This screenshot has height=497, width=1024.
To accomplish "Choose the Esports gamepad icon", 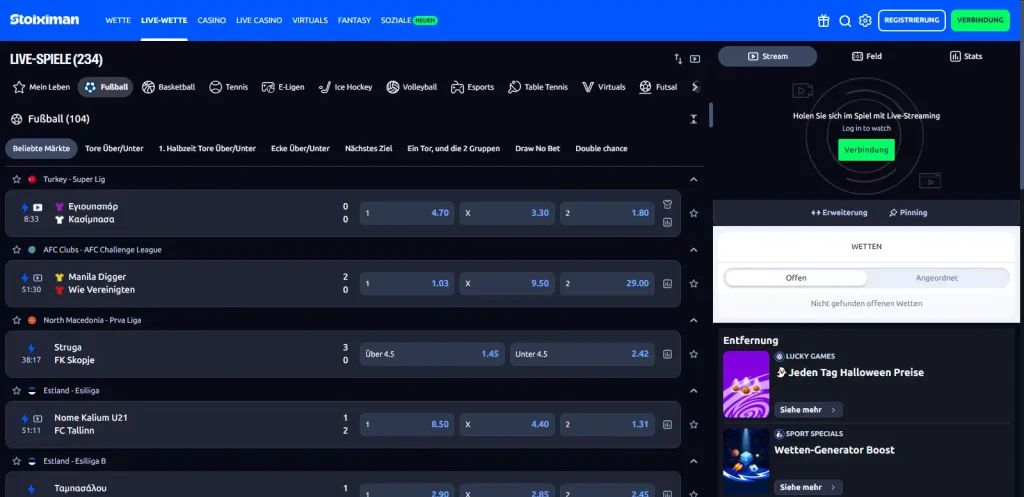I will pos(457,87).
